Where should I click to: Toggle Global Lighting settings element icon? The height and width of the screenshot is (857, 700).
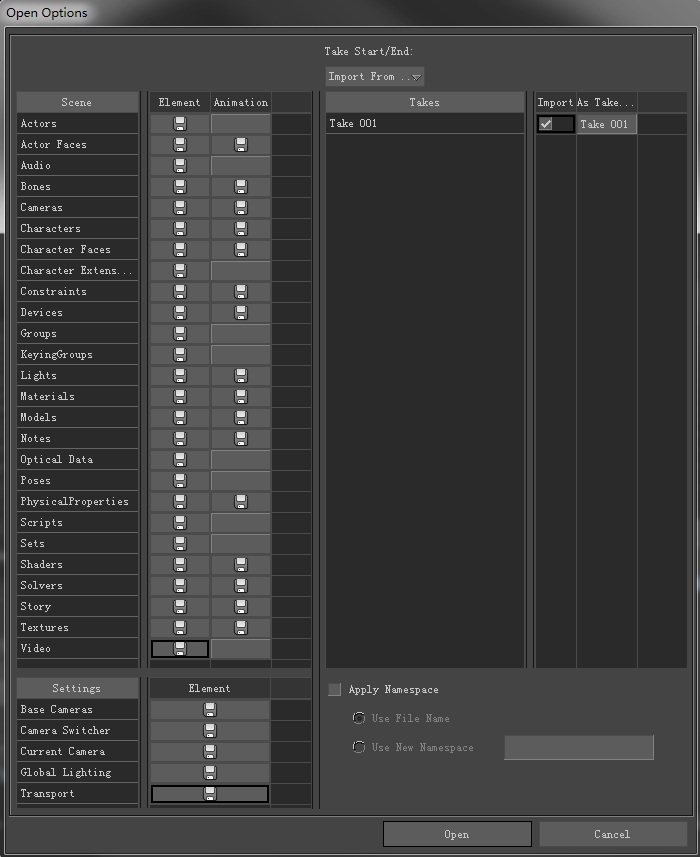point(210,772)
